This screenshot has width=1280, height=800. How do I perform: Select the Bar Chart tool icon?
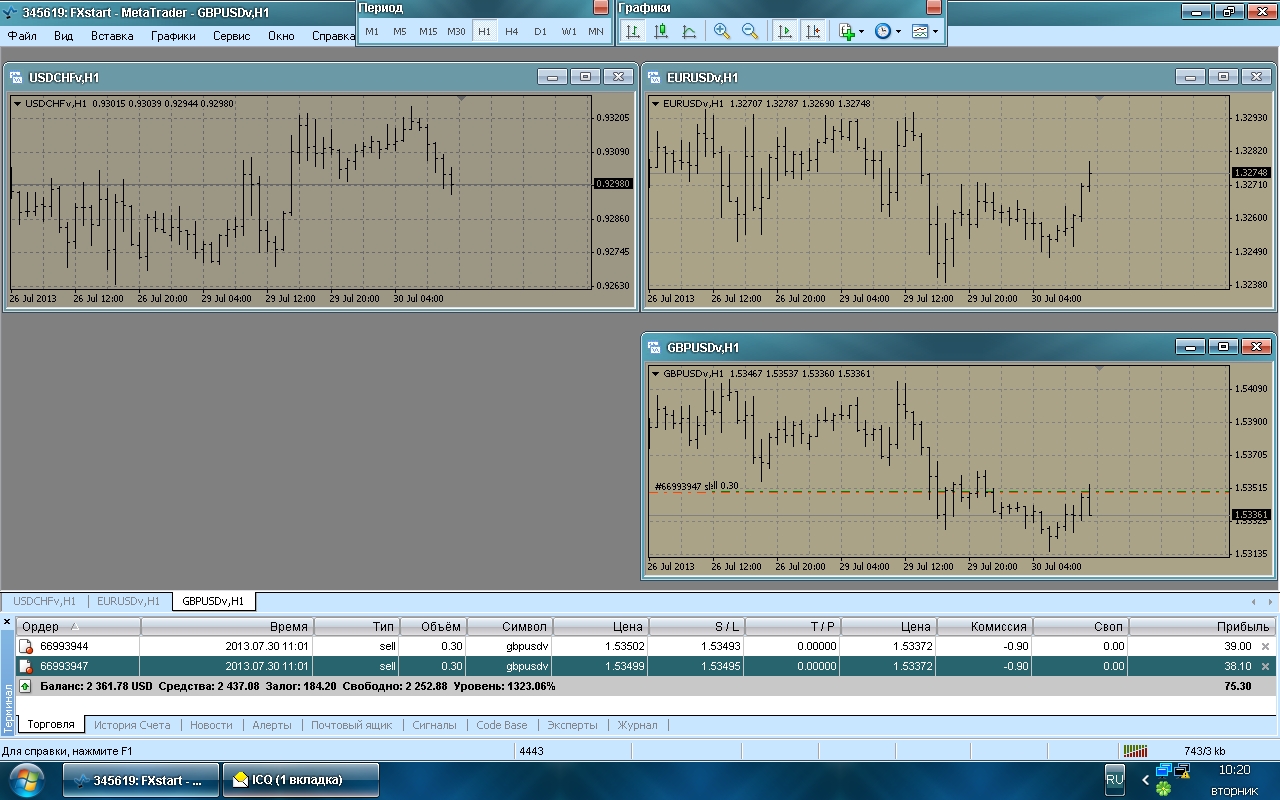click(633, 31)
